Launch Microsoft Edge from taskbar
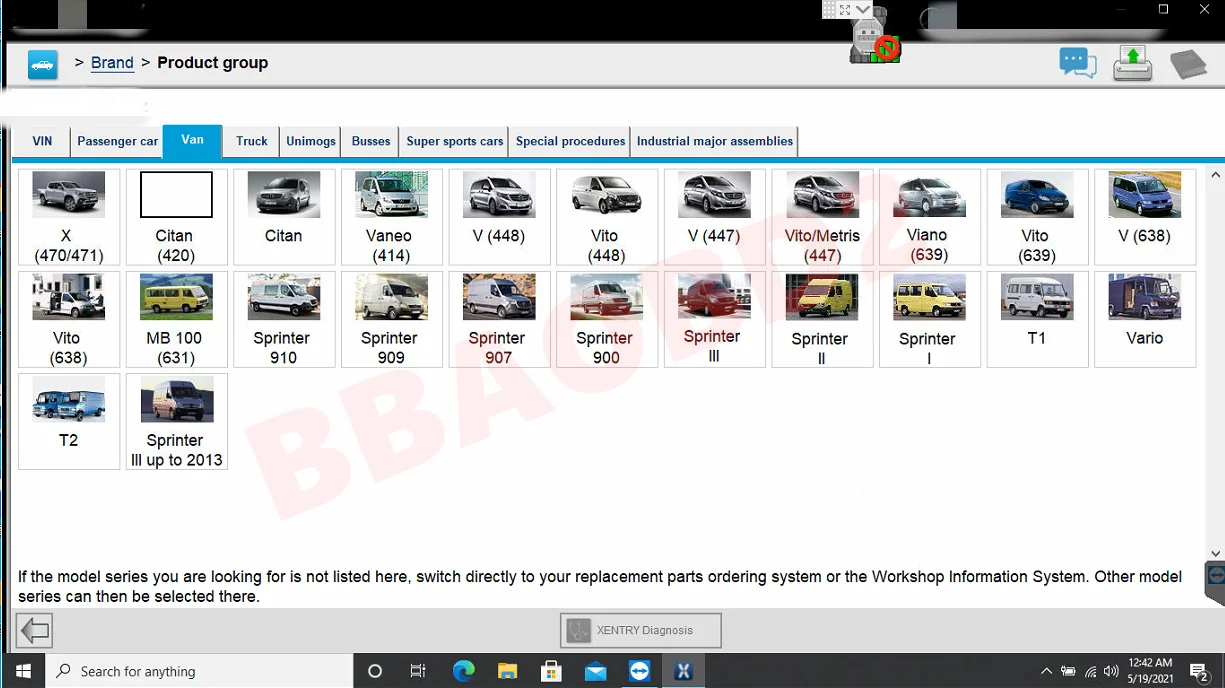 tap(463, 671)
